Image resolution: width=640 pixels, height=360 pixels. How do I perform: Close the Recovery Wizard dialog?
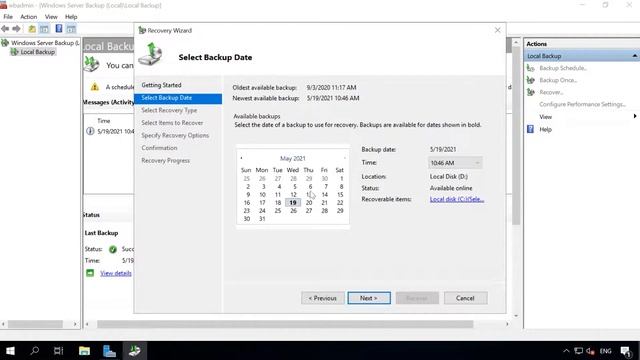498,30
